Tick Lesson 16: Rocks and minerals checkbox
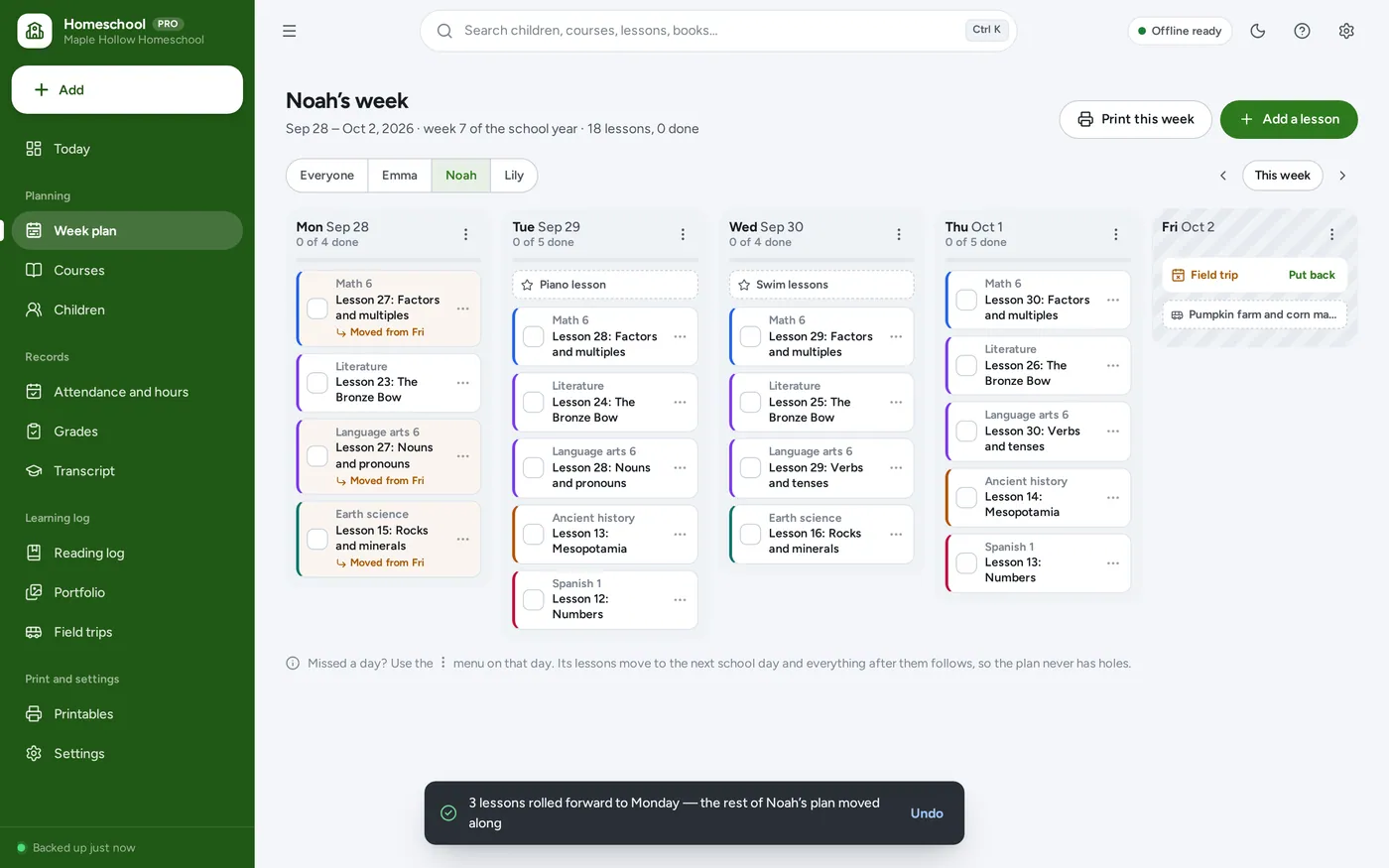Screen dimensions: 1389x868 750,534
